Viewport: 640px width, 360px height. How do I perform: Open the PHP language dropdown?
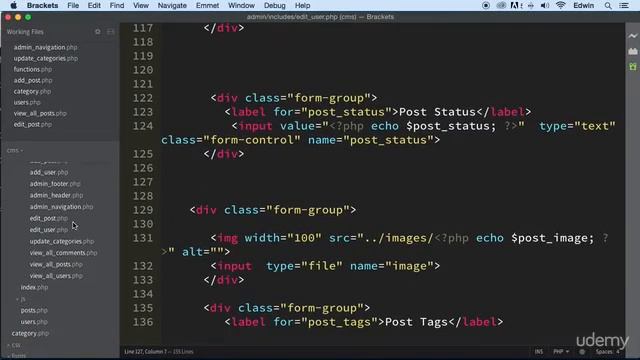click(x=561, y=351)
